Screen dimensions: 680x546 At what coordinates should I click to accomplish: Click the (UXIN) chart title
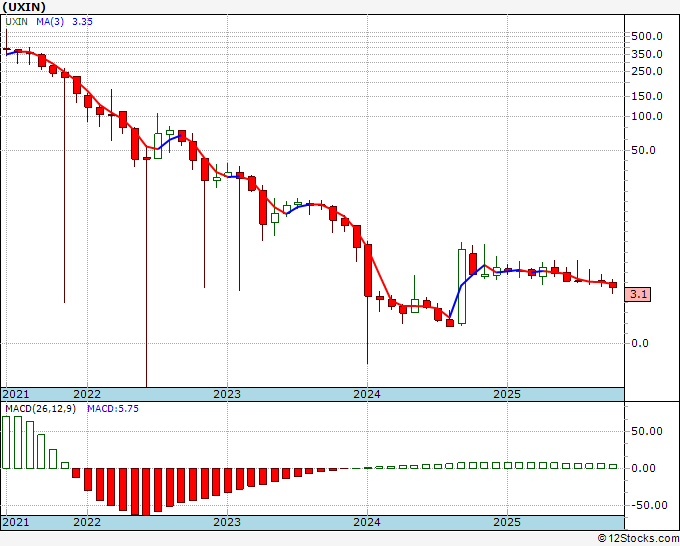point(24,7)
